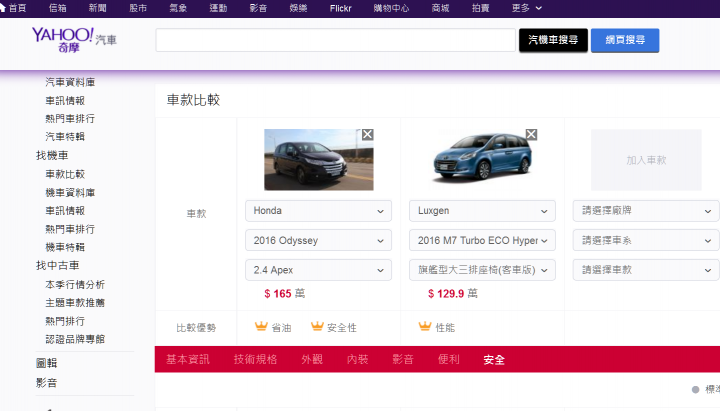Switch to the 外觀 tab
The height and width of the screenshot is (411, 720).
point(312,360)
